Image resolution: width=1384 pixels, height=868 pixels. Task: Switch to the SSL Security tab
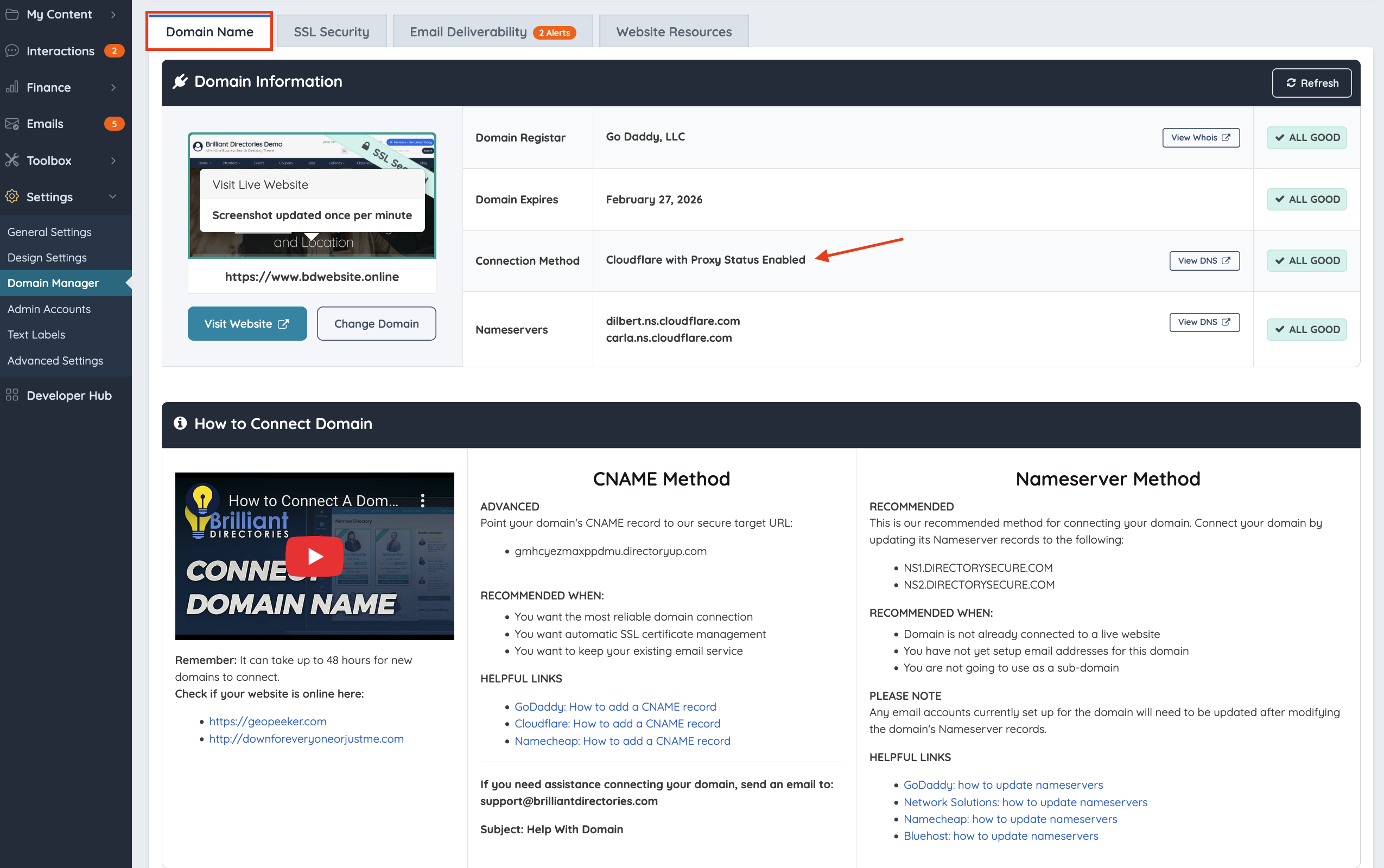point(332,31)
